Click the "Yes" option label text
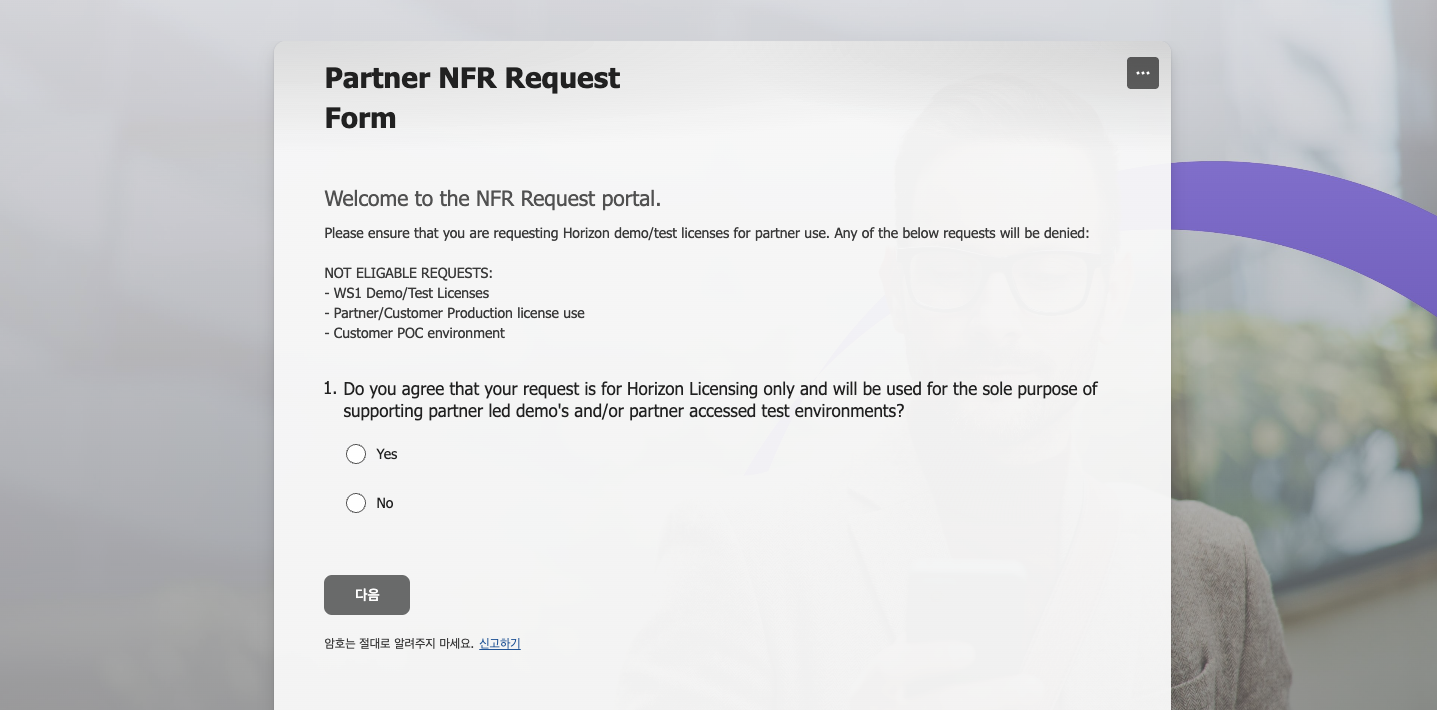Screen dimensions: 1437x710 tap(387, 454)
